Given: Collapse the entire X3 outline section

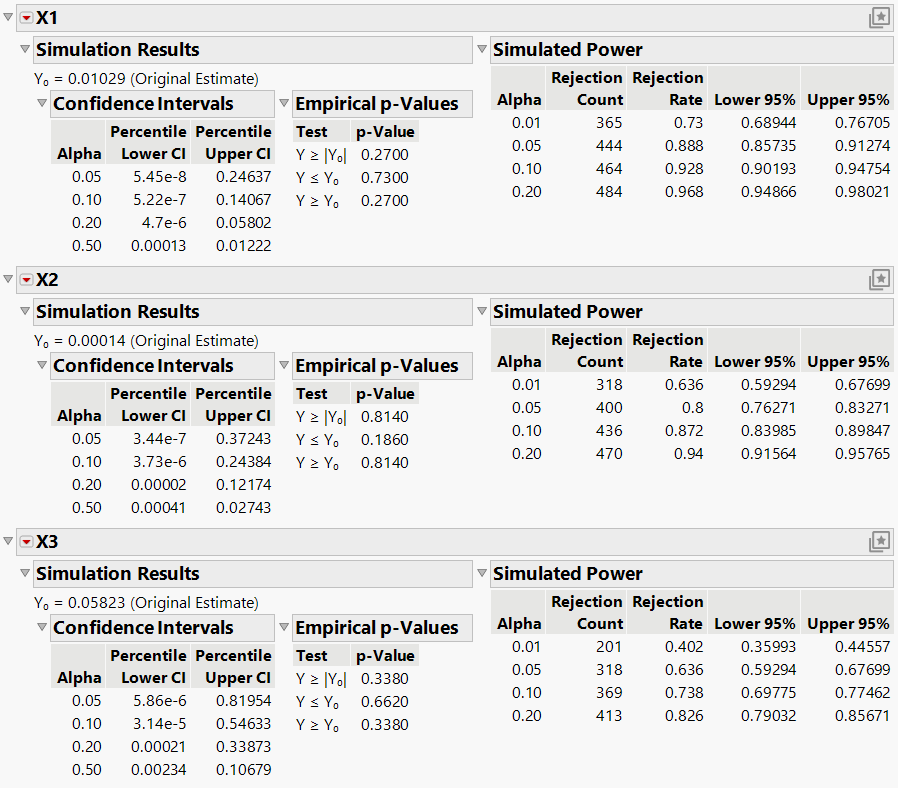Looking at the screenshot, I should point(9,541).
